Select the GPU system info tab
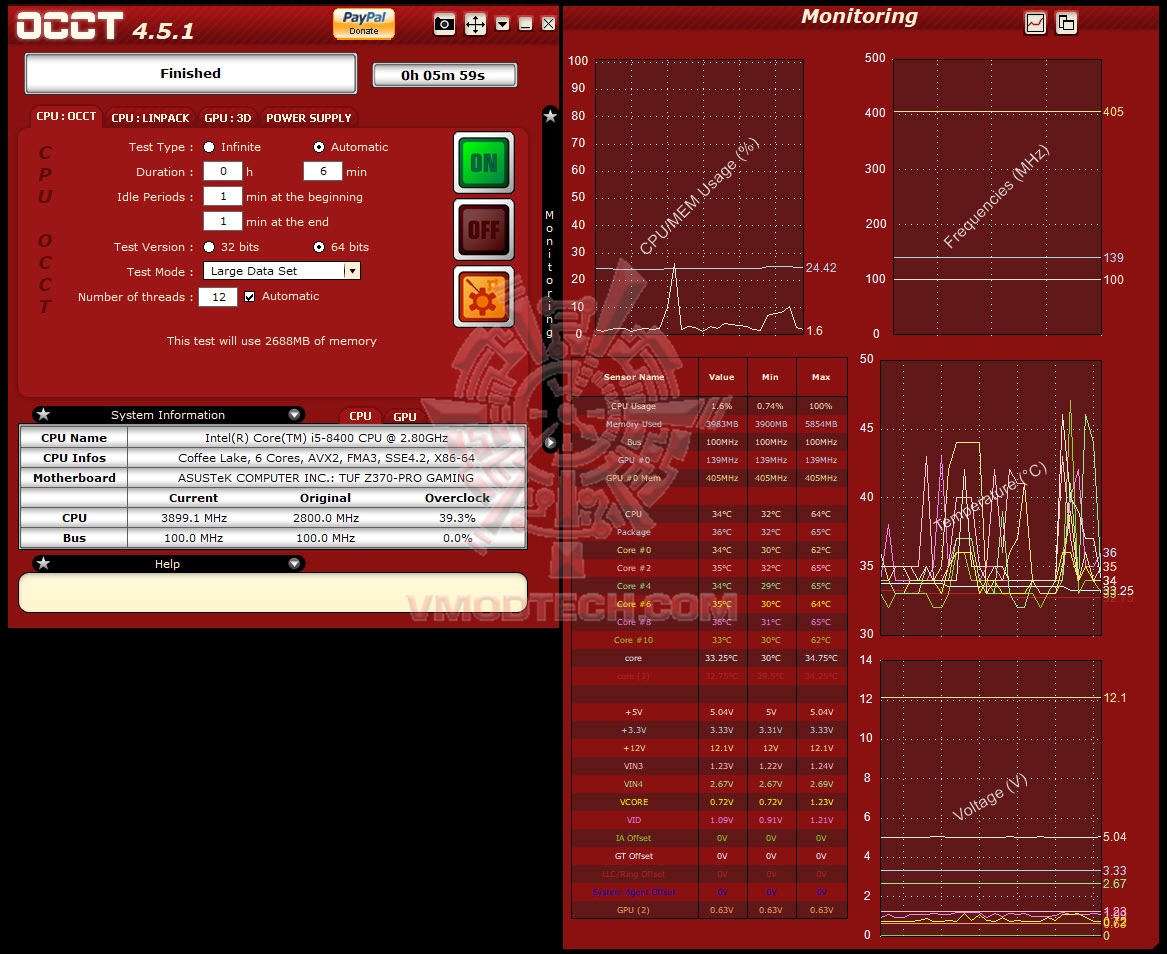The image size is (1167, 954). 405,417
